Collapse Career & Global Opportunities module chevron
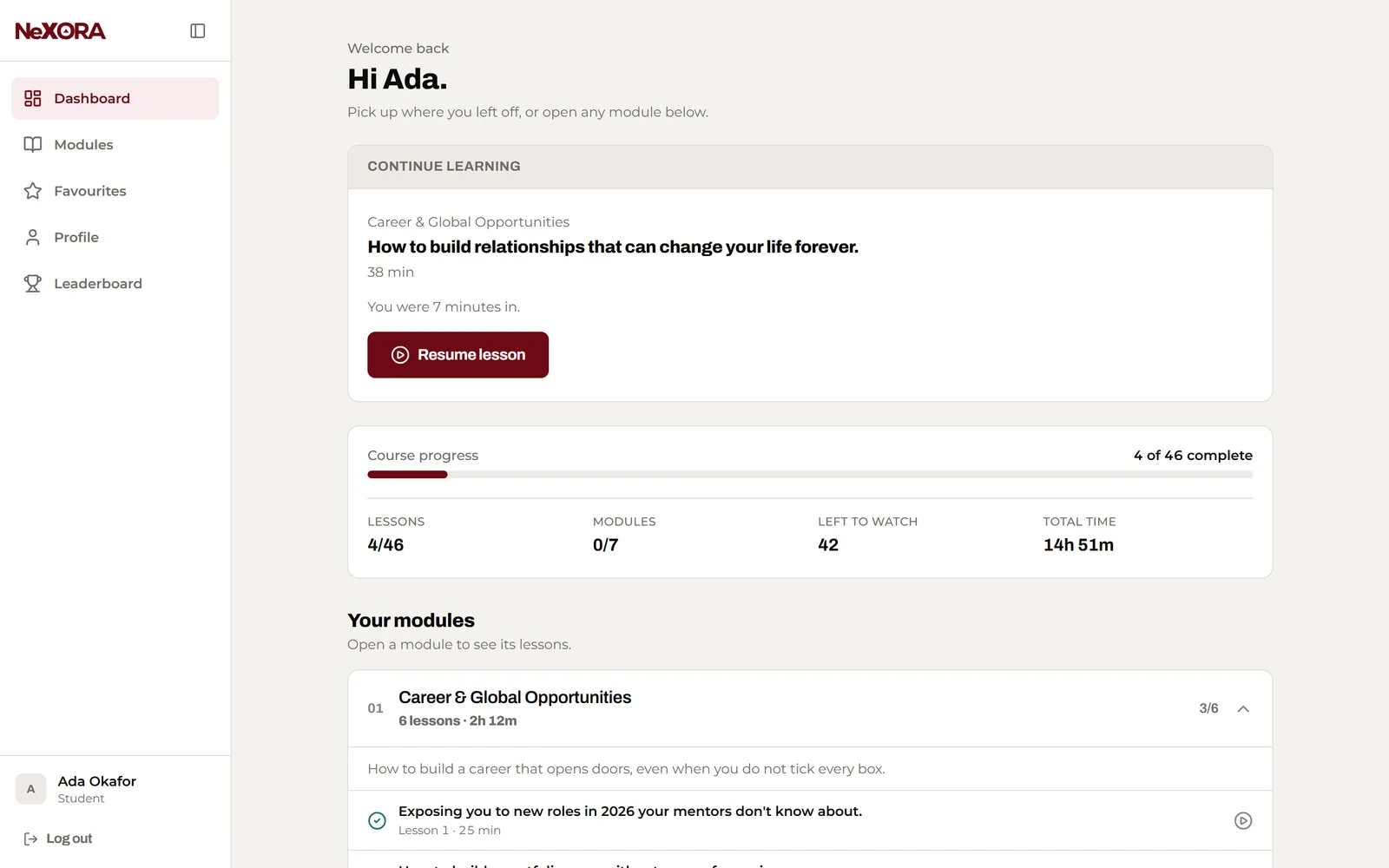1389x868 pixels. (x=1243, y=709)
